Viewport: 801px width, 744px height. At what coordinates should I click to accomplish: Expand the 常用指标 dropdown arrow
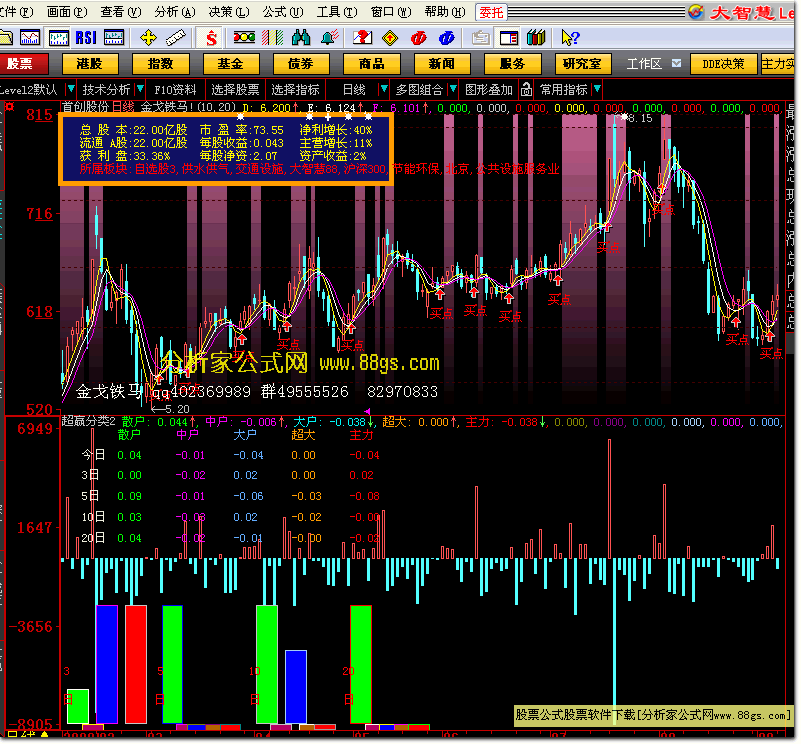pos(597,90)
